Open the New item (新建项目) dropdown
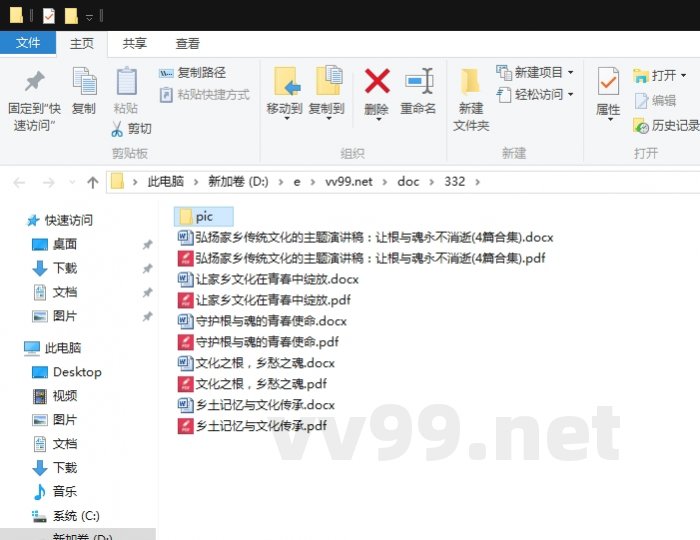 click(x=535, y=72)
